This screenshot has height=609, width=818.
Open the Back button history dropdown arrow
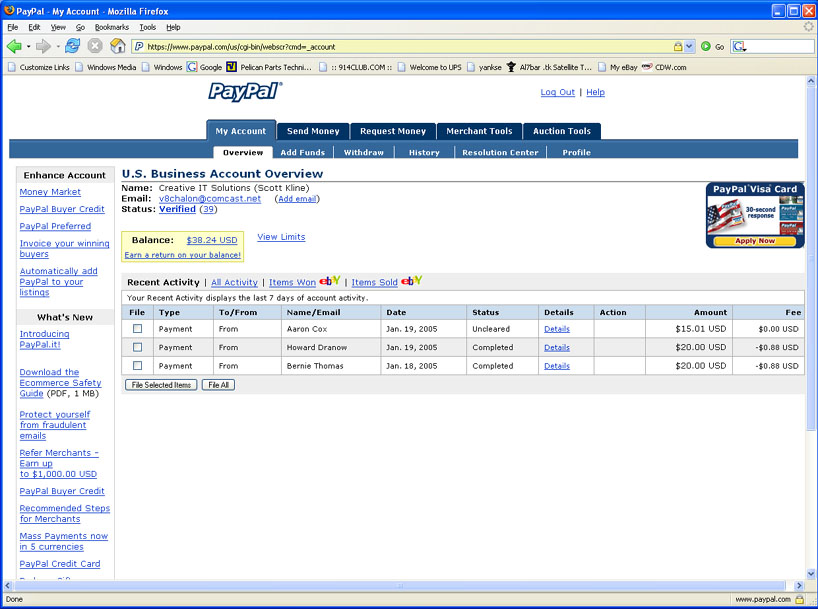28,46
